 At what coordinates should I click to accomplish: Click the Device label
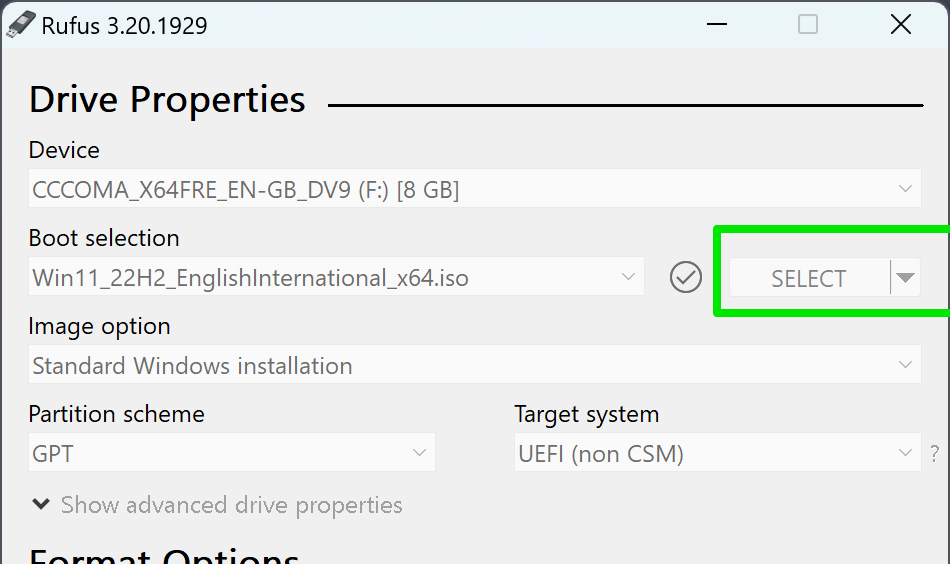pos(64,150)
